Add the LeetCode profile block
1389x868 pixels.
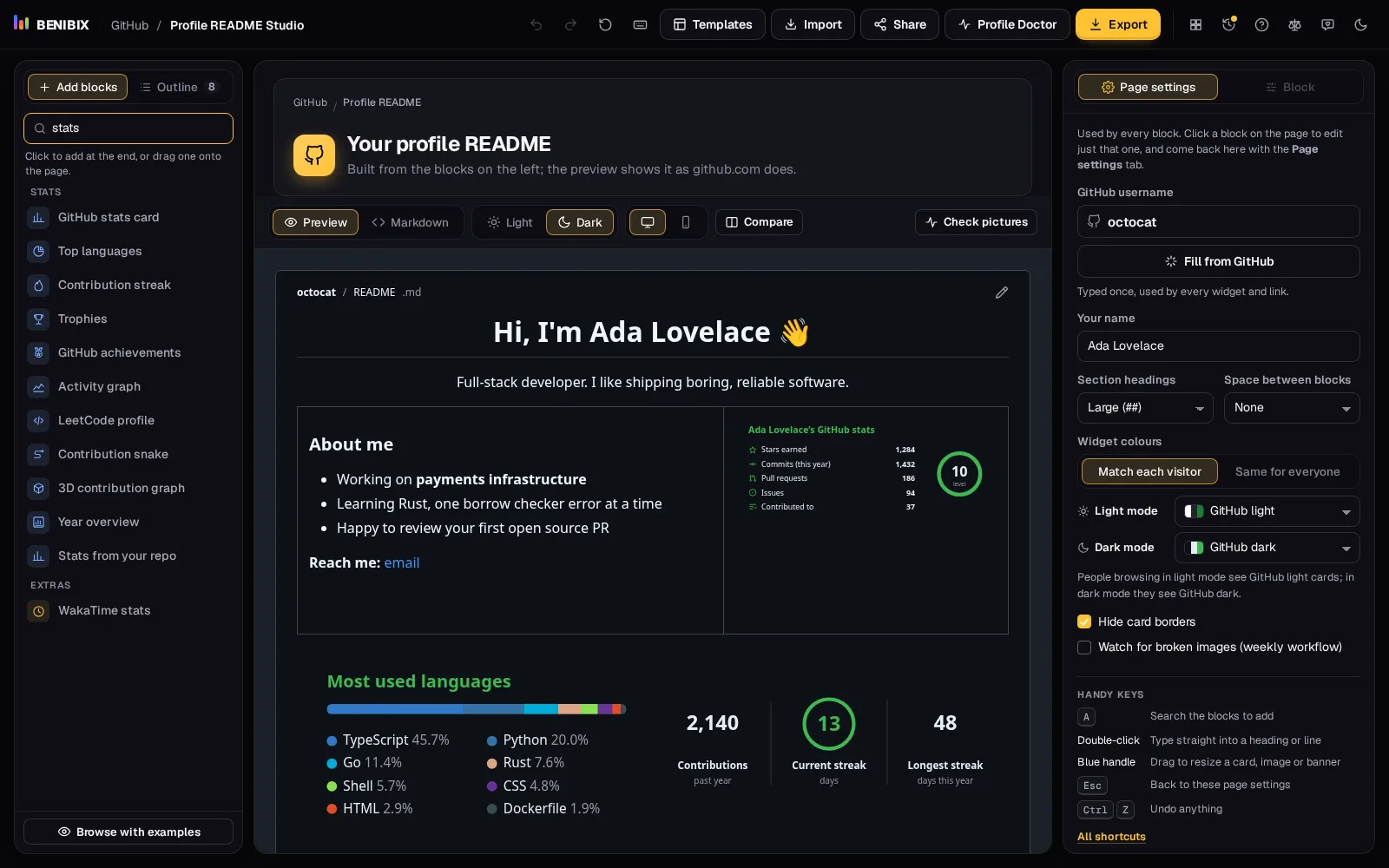click(x=128, y=420)
